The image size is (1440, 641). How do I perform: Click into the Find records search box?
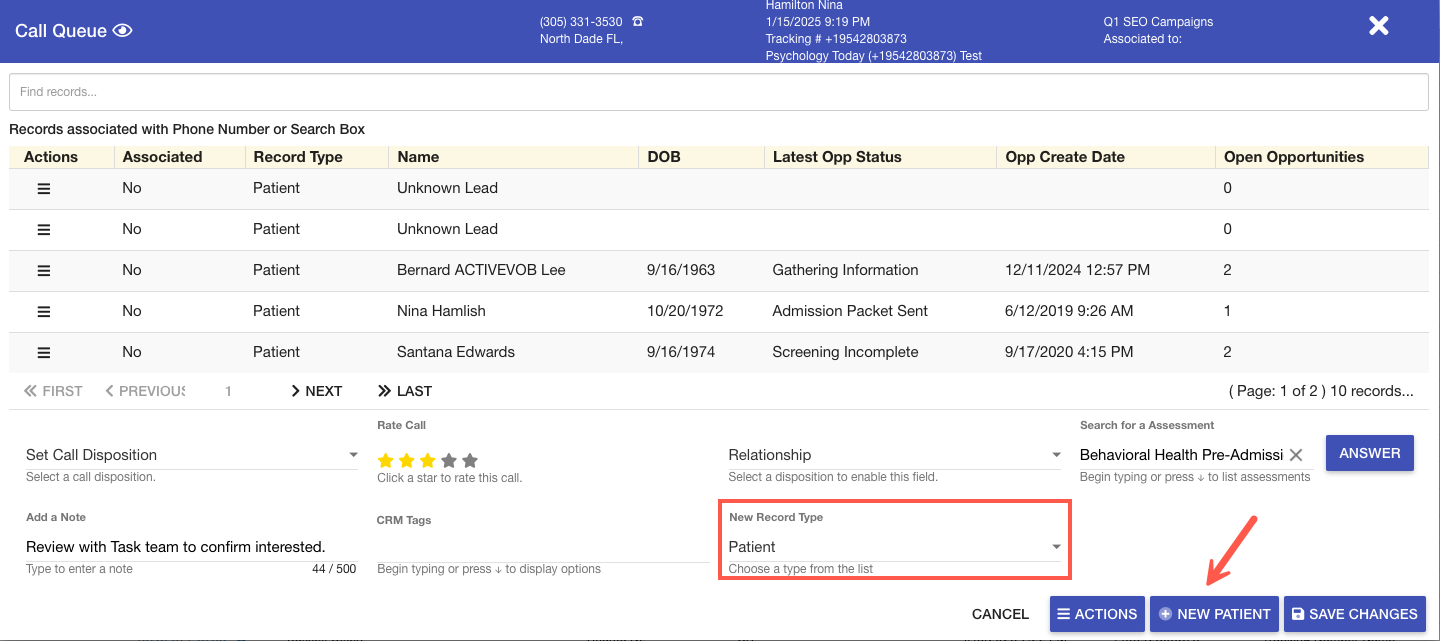click(718, 92)
